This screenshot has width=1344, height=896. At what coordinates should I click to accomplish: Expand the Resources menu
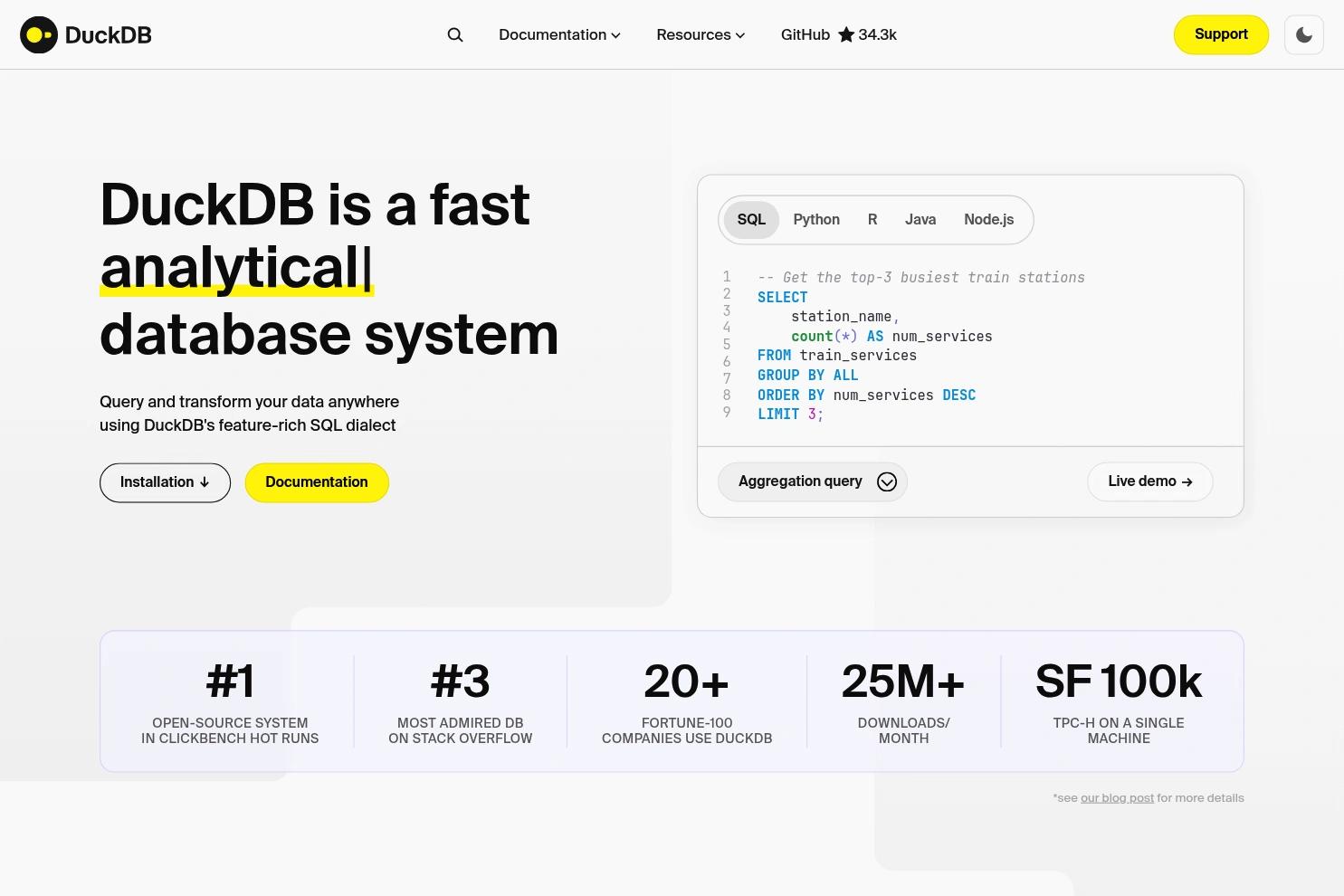(701, 35)
